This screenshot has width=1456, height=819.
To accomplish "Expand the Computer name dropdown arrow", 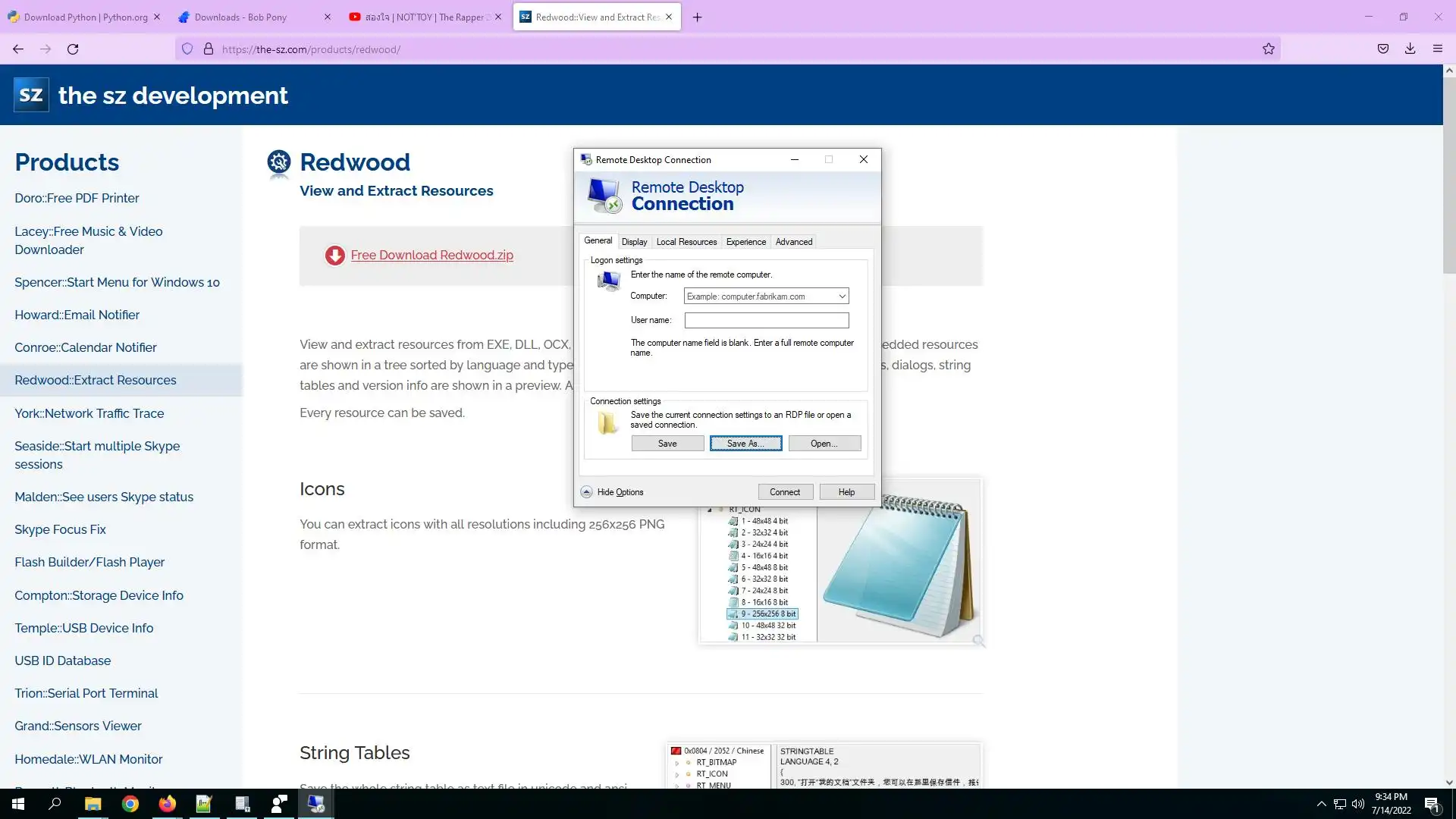I will [x=842, y=297].
